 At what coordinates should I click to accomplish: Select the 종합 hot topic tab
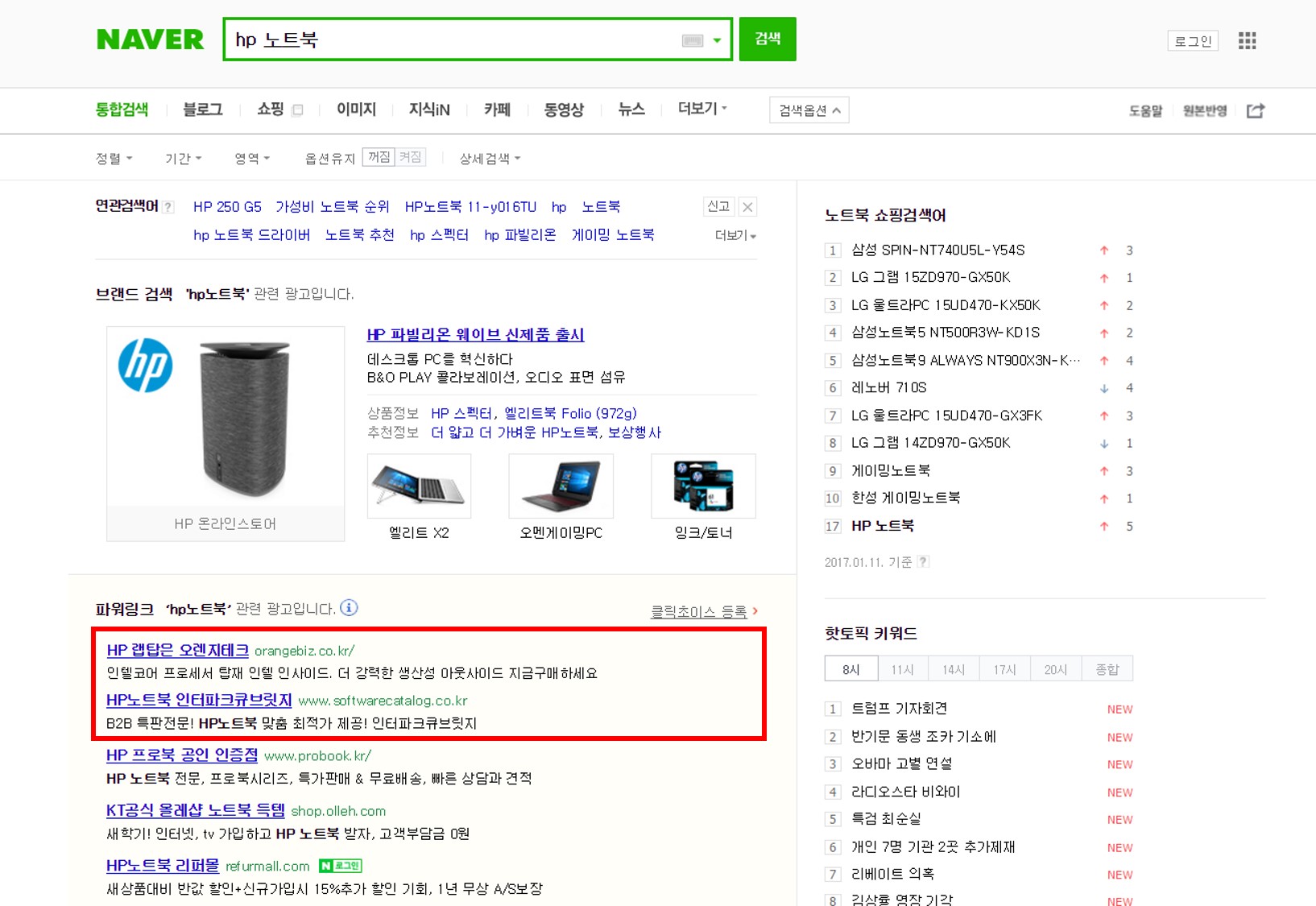[x=1107, y=669]
